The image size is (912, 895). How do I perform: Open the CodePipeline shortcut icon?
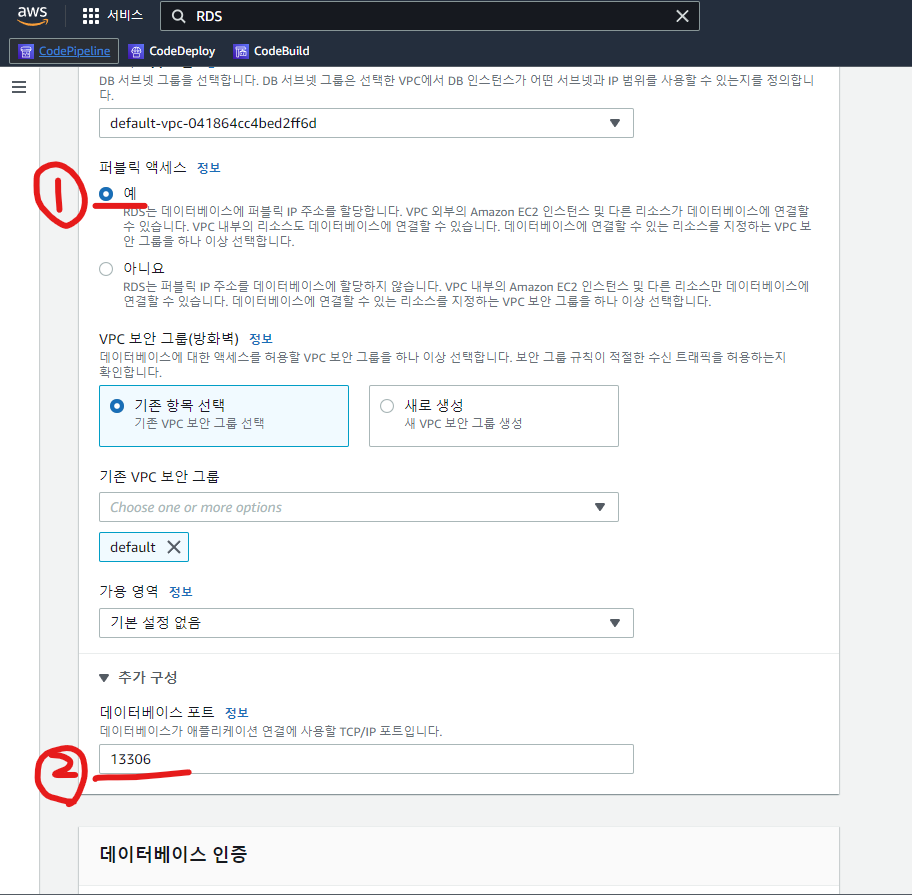click(26, 52)
